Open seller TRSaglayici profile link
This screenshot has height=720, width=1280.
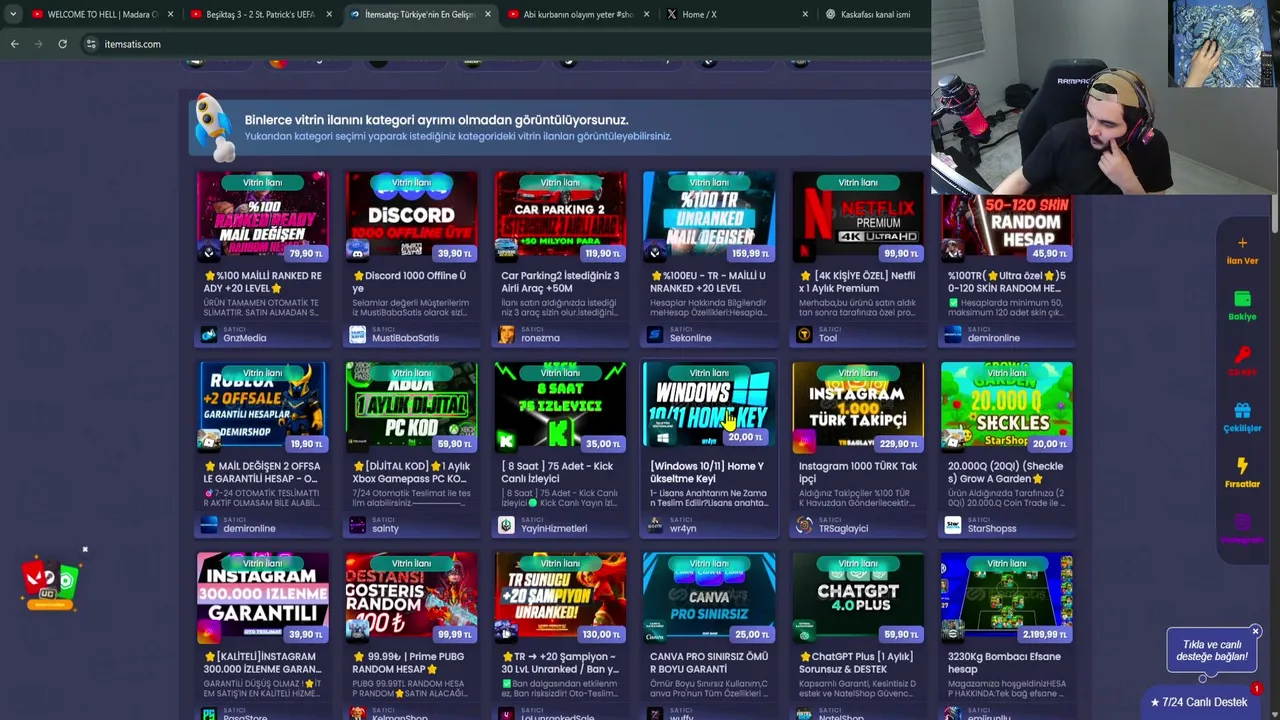coord(843,528)
